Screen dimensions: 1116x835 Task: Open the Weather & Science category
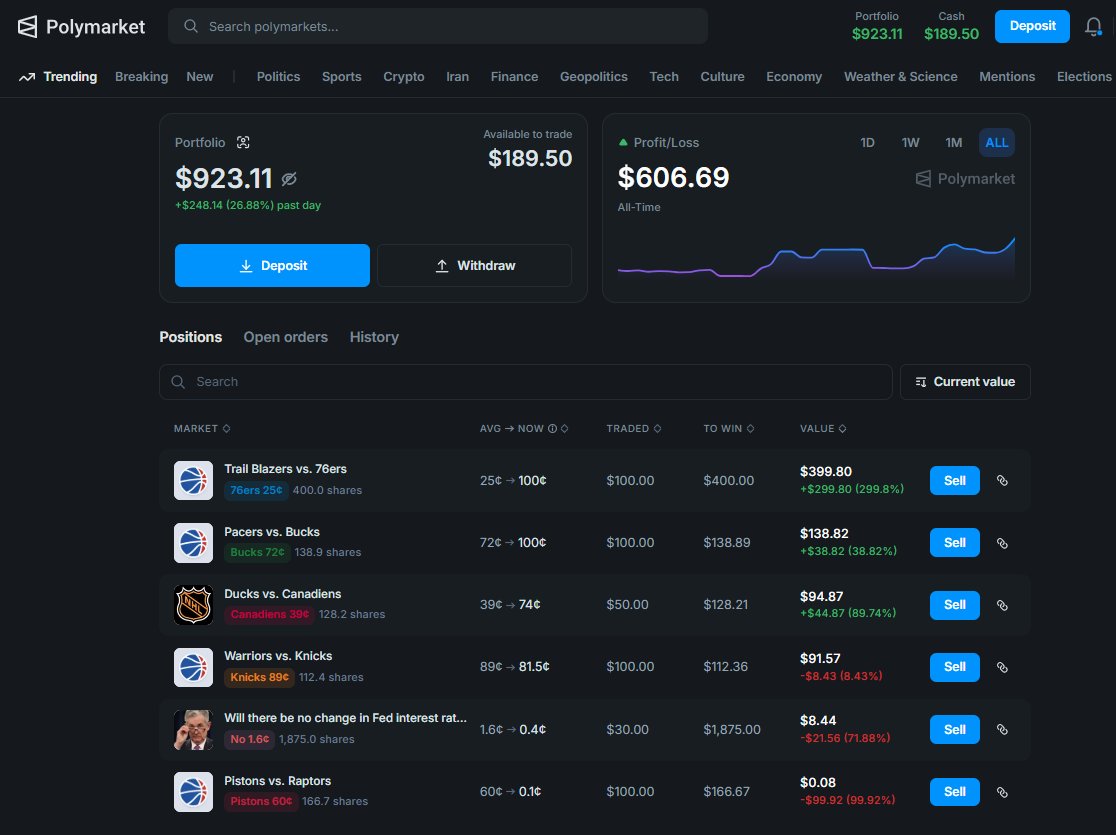coord(900,77)
